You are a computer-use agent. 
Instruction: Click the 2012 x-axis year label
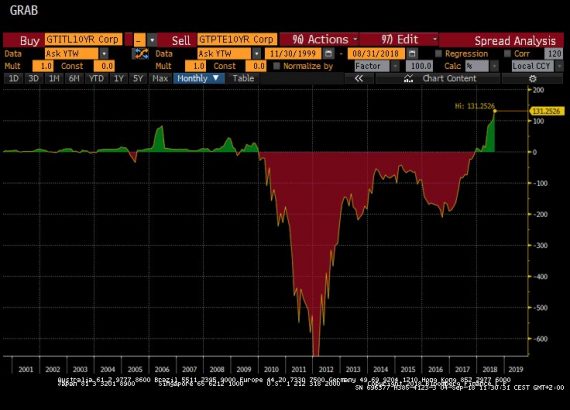point(326,369)
